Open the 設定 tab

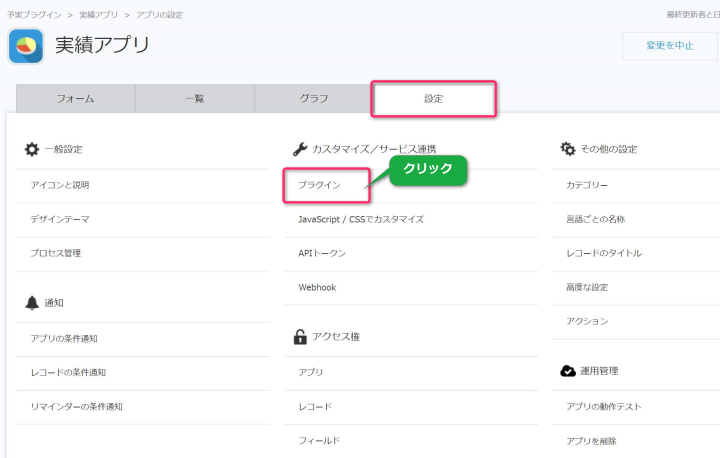[434, 99]
